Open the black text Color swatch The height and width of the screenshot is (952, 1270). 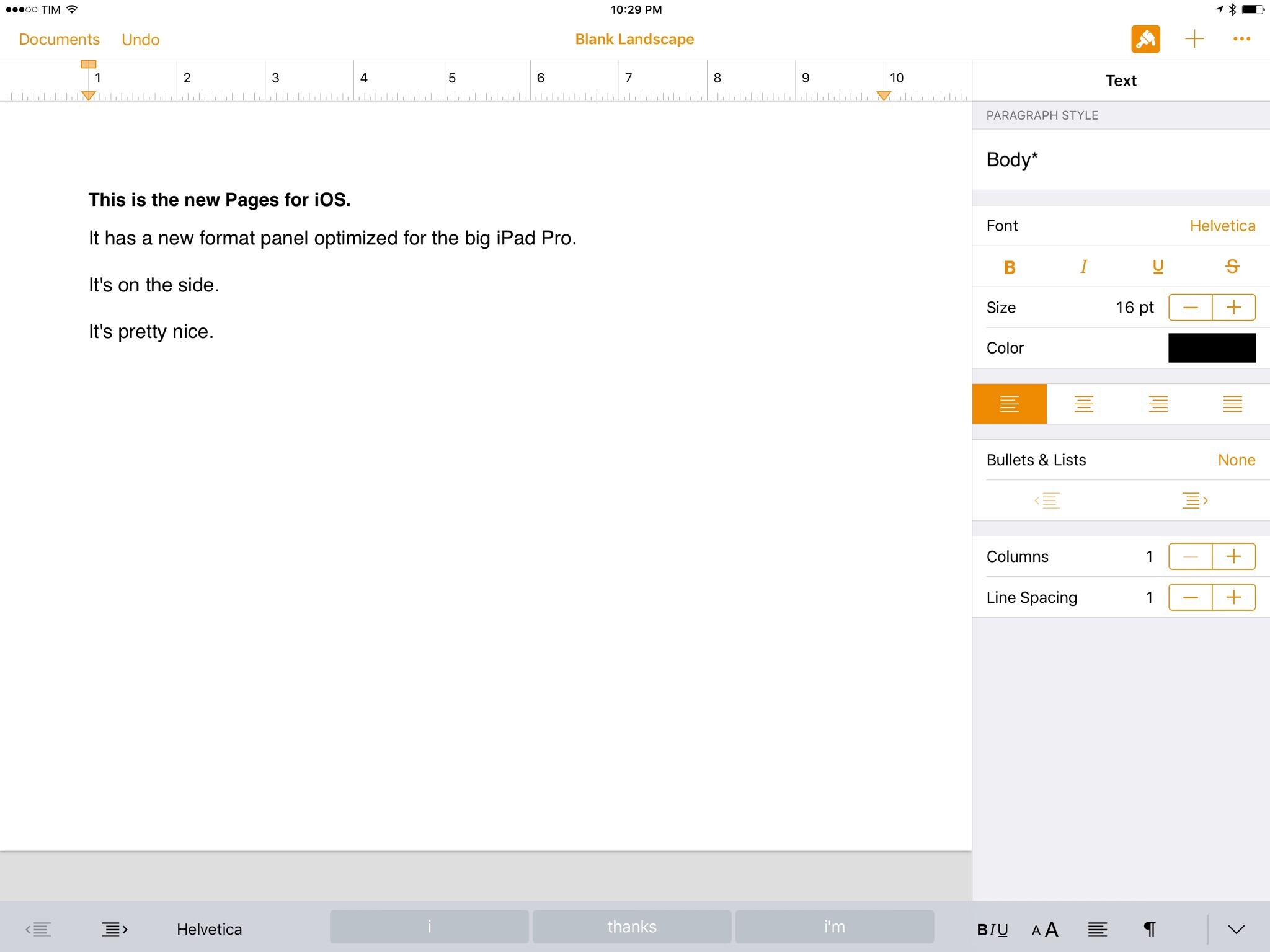[x=1212, y=348]
